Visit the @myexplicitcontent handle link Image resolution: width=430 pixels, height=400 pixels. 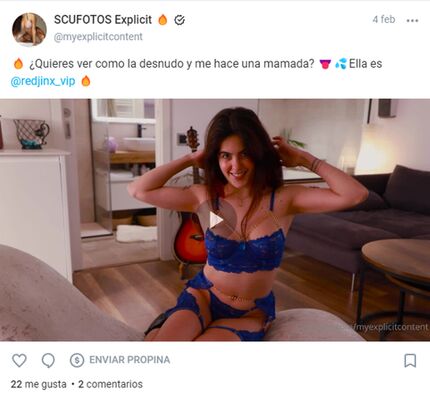[98, 37]
